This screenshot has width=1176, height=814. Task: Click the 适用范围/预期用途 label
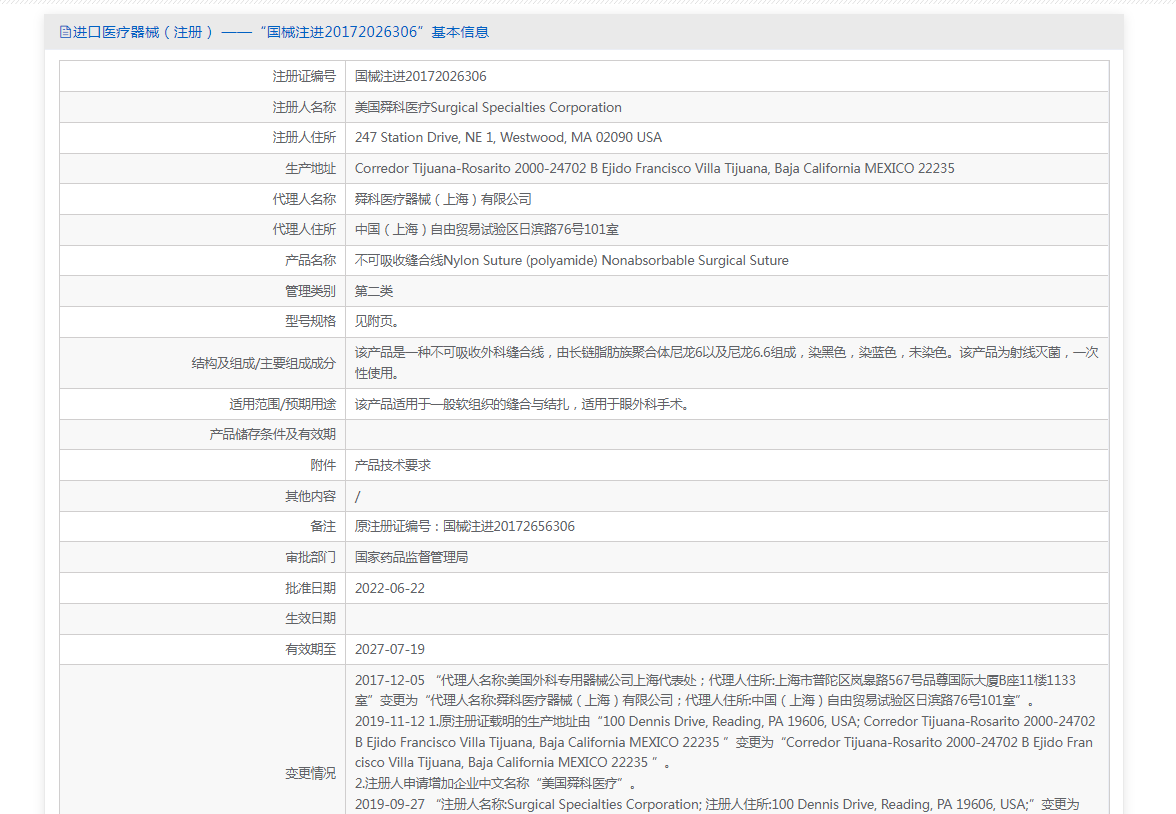283,404
